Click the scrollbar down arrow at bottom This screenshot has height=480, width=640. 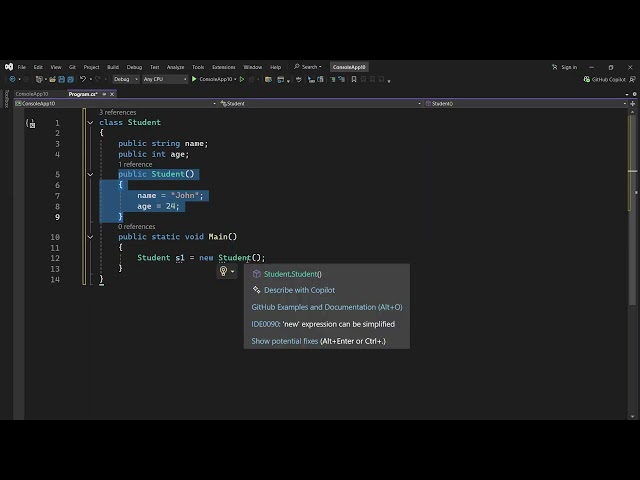coord(633,416)
